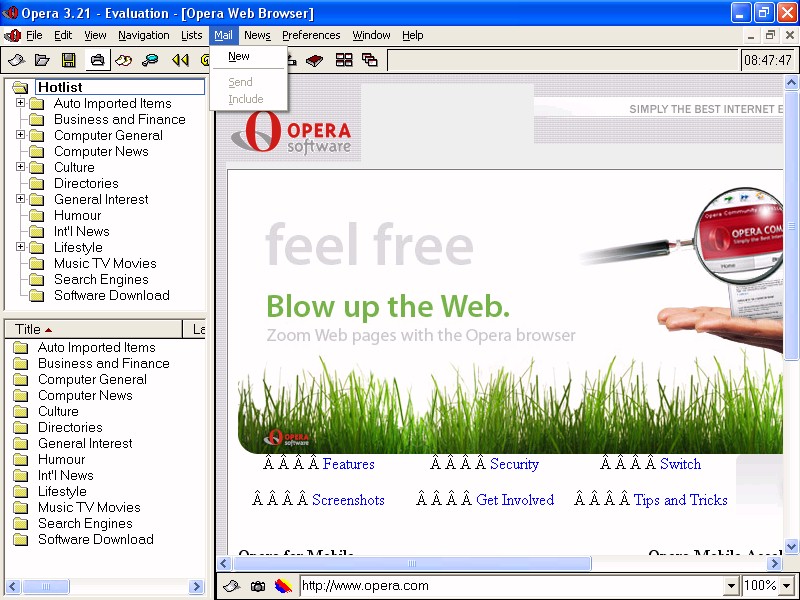The height and width of the screenshot is (600, 800).
Task: Open the Preferences menu
Action: point(311,35)
